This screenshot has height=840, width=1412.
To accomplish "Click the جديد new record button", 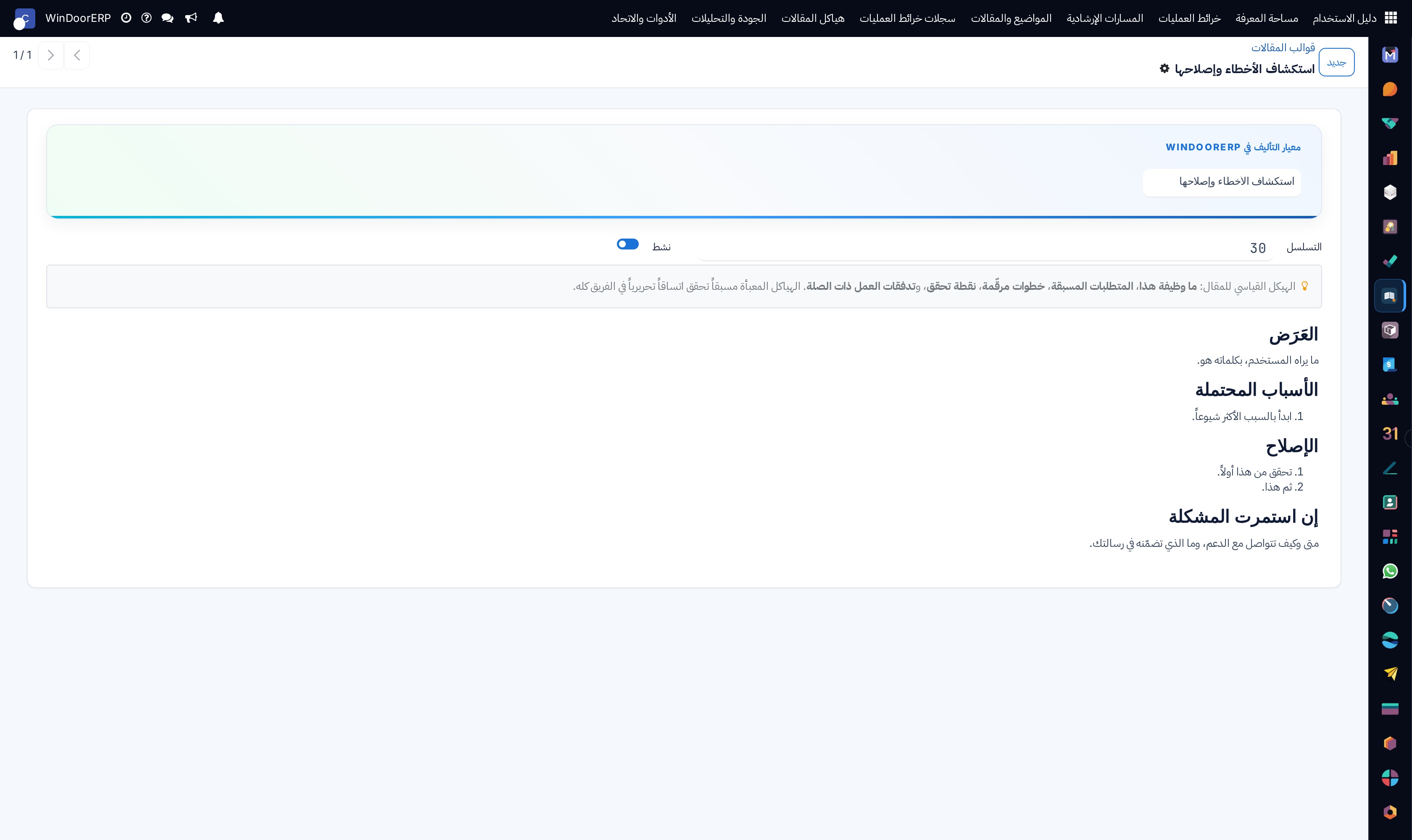I will 1336,62.
